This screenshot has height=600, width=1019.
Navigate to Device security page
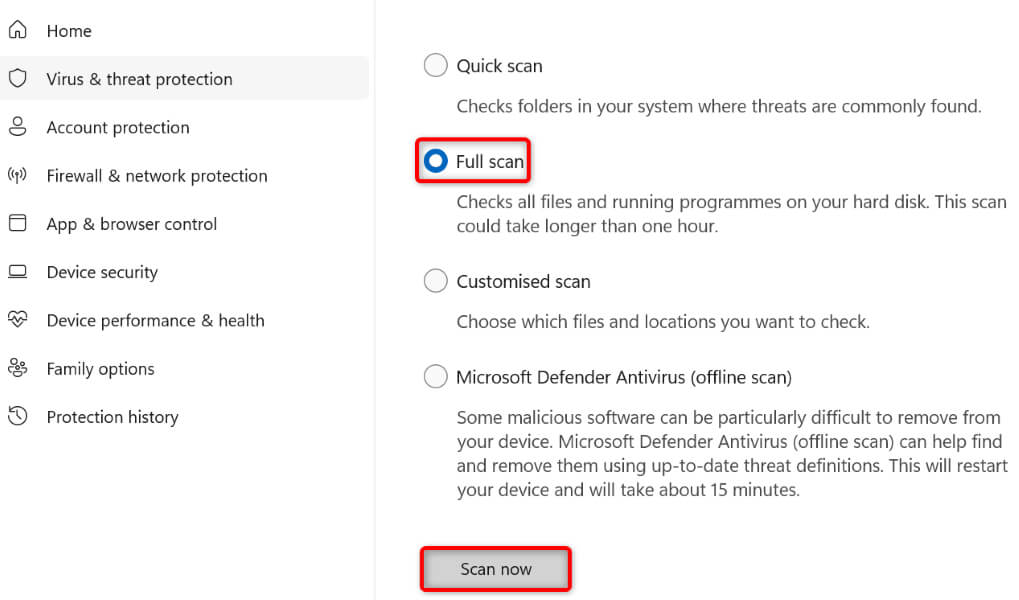(x=102, y=272)
